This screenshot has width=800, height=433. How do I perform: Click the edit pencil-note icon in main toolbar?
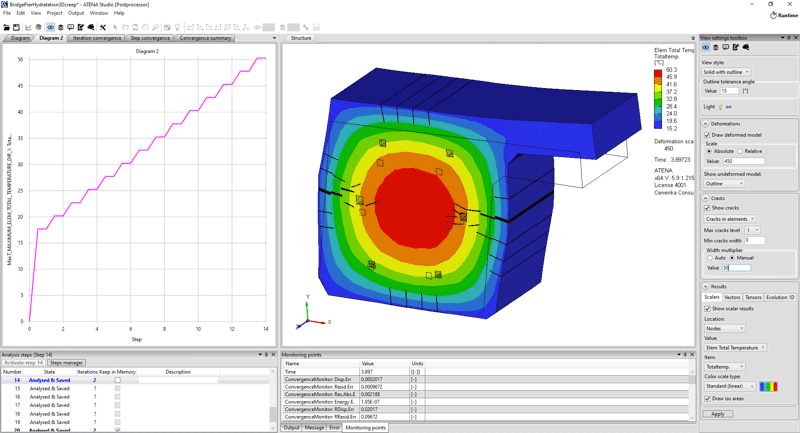click(81, 28)
